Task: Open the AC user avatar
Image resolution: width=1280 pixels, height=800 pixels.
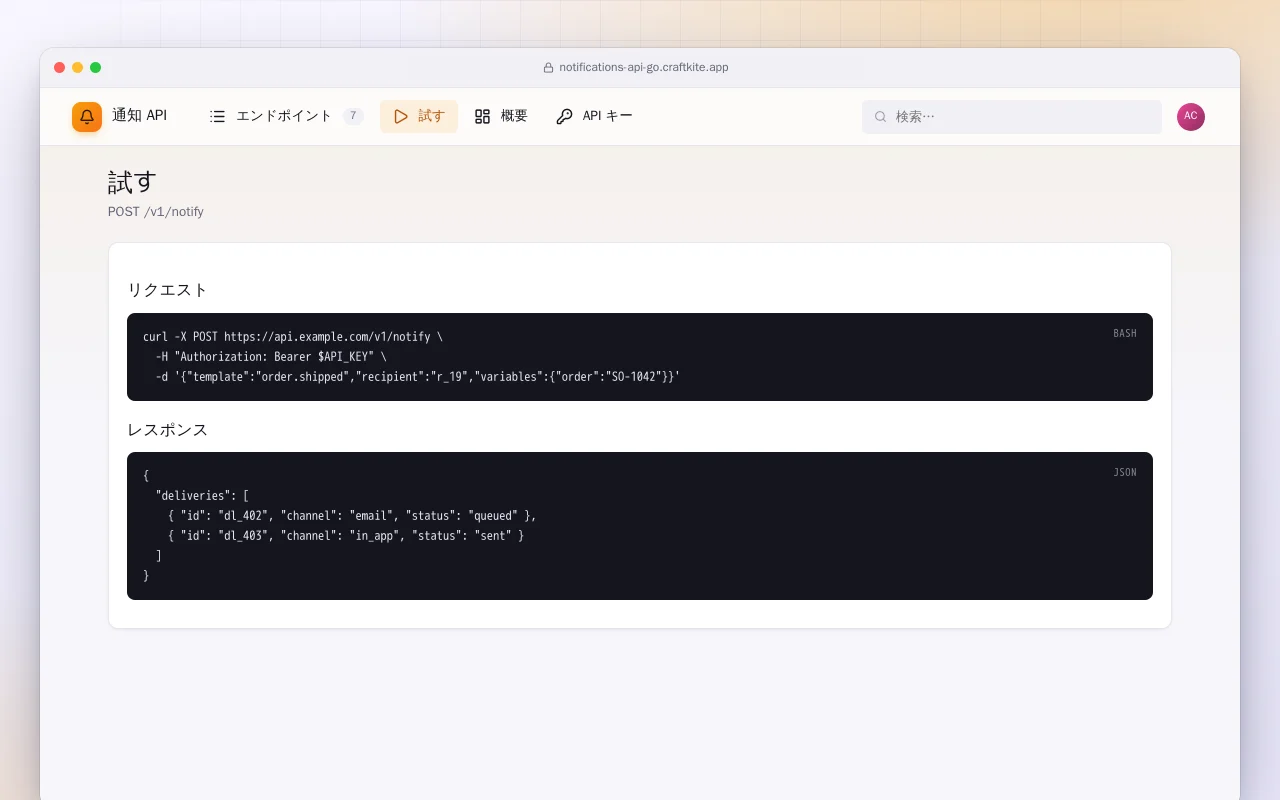Action: pyautogui.click(x=1191, y=117)
